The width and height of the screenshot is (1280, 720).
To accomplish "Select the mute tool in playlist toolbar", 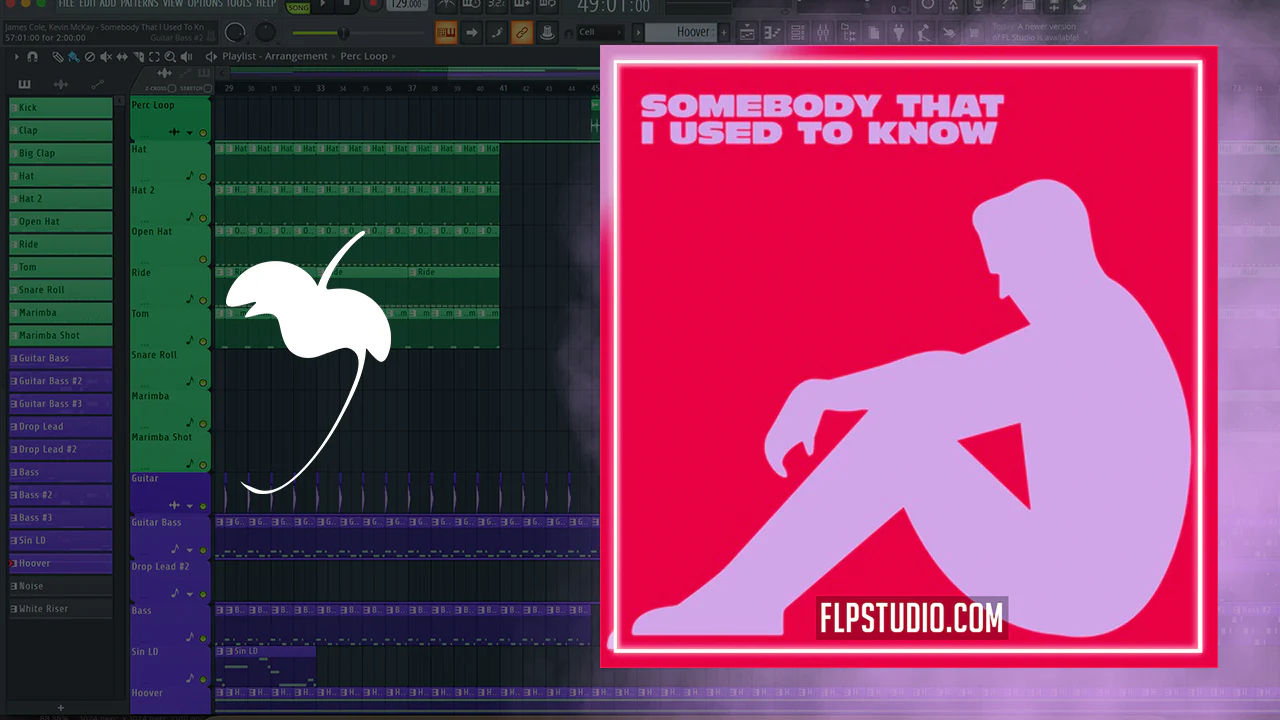I will tap(105, 57).
